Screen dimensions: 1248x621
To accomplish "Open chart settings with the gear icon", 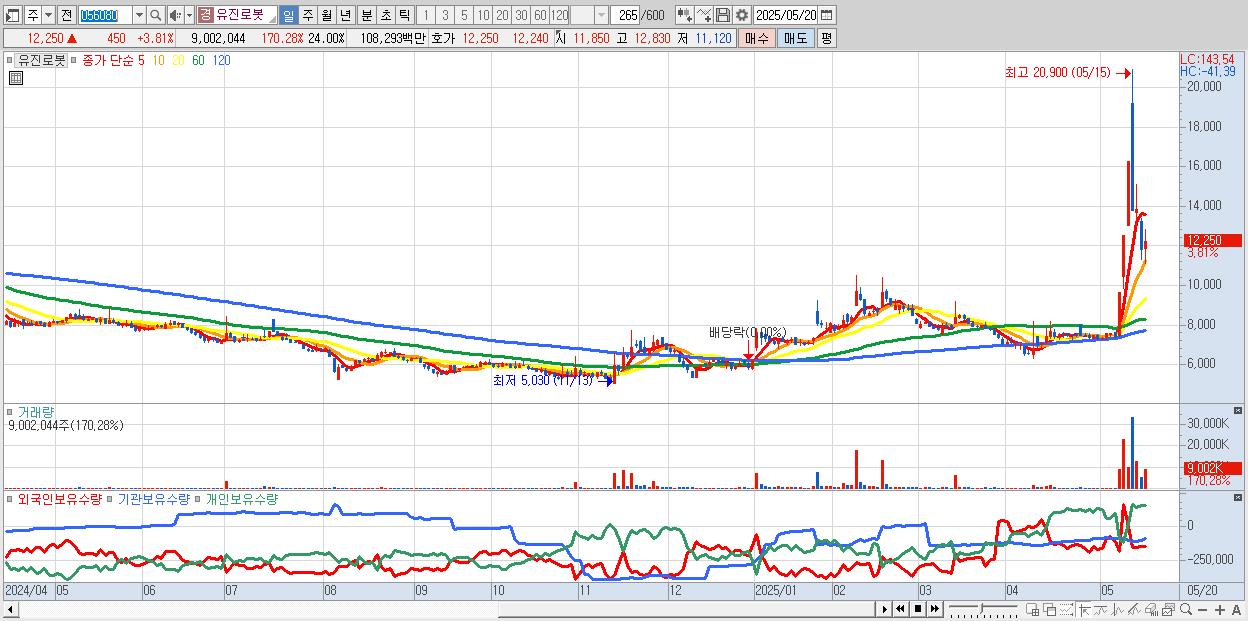I will [742, 15].
